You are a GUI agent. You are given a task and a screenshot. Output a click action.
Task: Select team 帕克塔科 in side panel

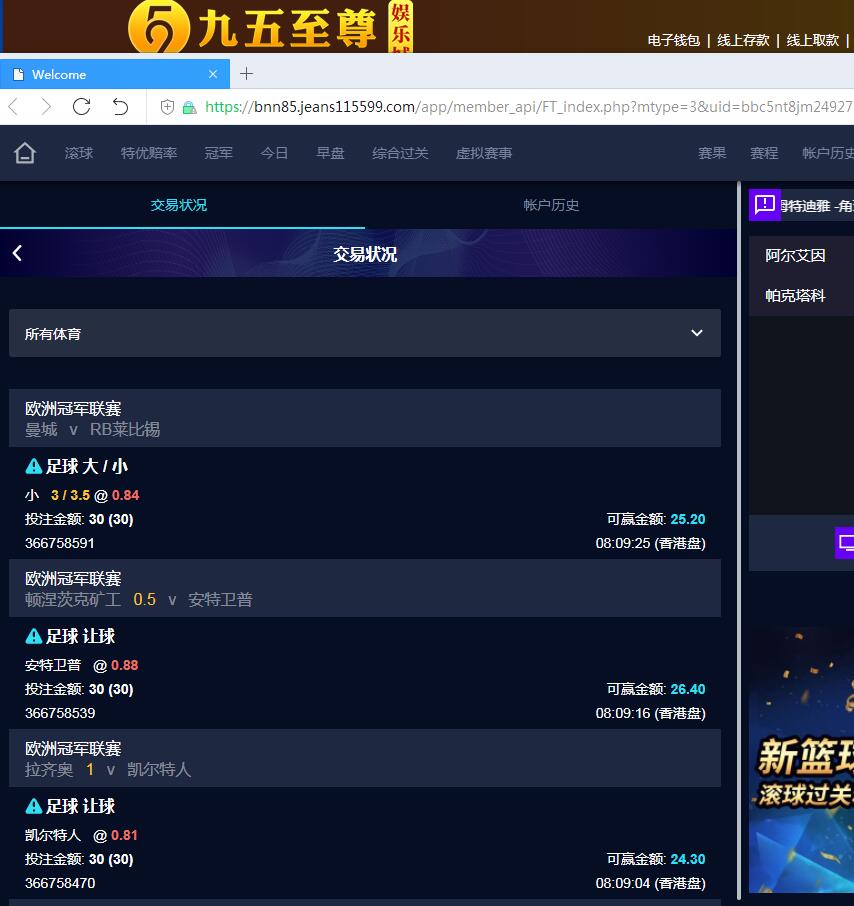coord(795,296)
